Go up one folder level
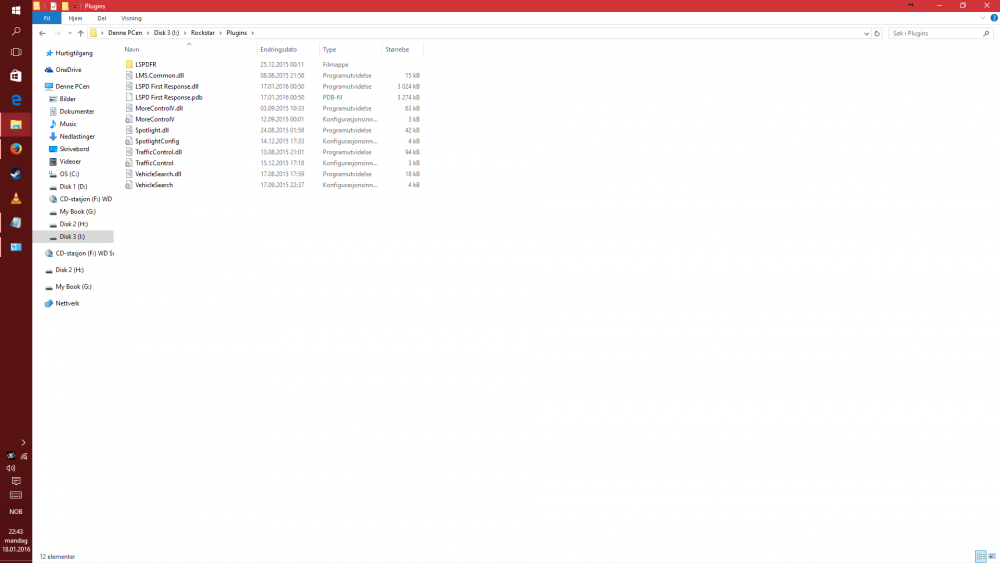Image resolution: width=1000 pixels, height=563 pixels. [80, 33]
